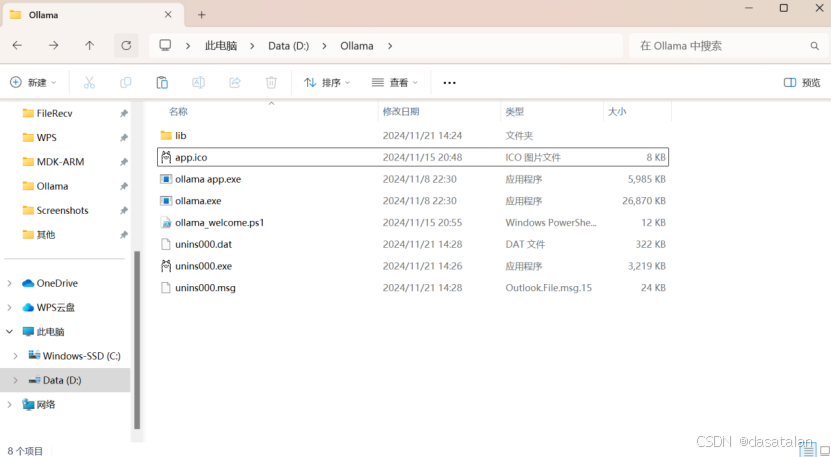The image size is (831, 457).
Task: Open WPS in the quick access list
Action: pos(47,137)
